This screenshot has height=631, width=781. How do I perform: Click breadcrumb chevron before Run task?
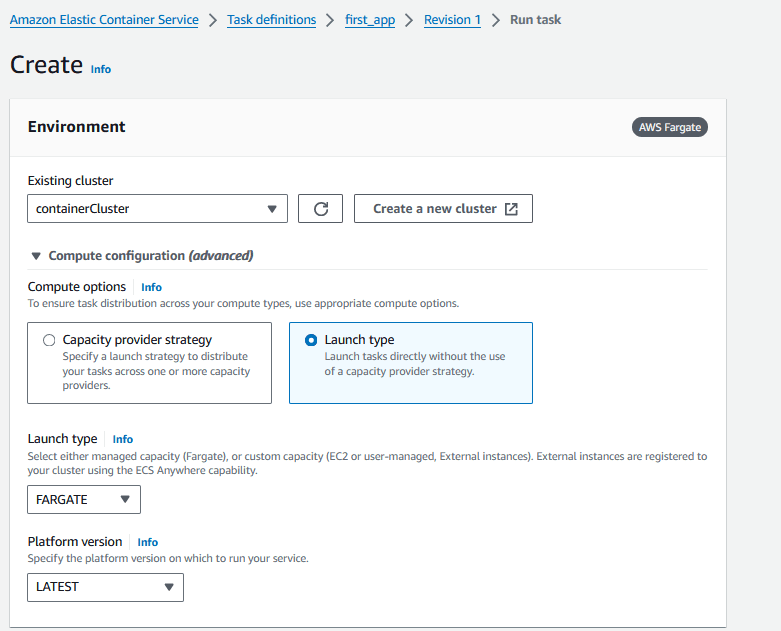point(496,20)
